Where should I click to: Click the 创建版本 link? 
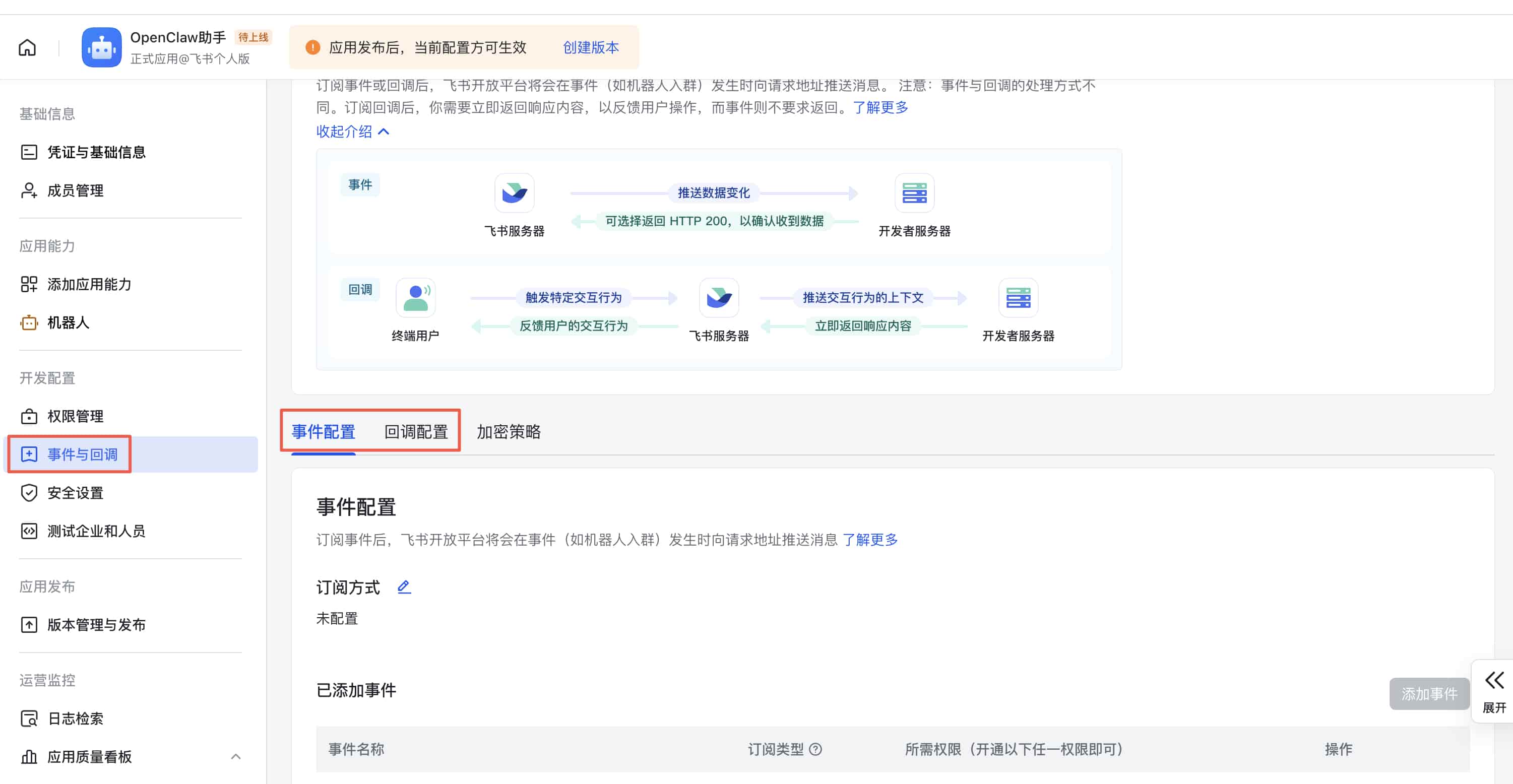tap(590, 47)
